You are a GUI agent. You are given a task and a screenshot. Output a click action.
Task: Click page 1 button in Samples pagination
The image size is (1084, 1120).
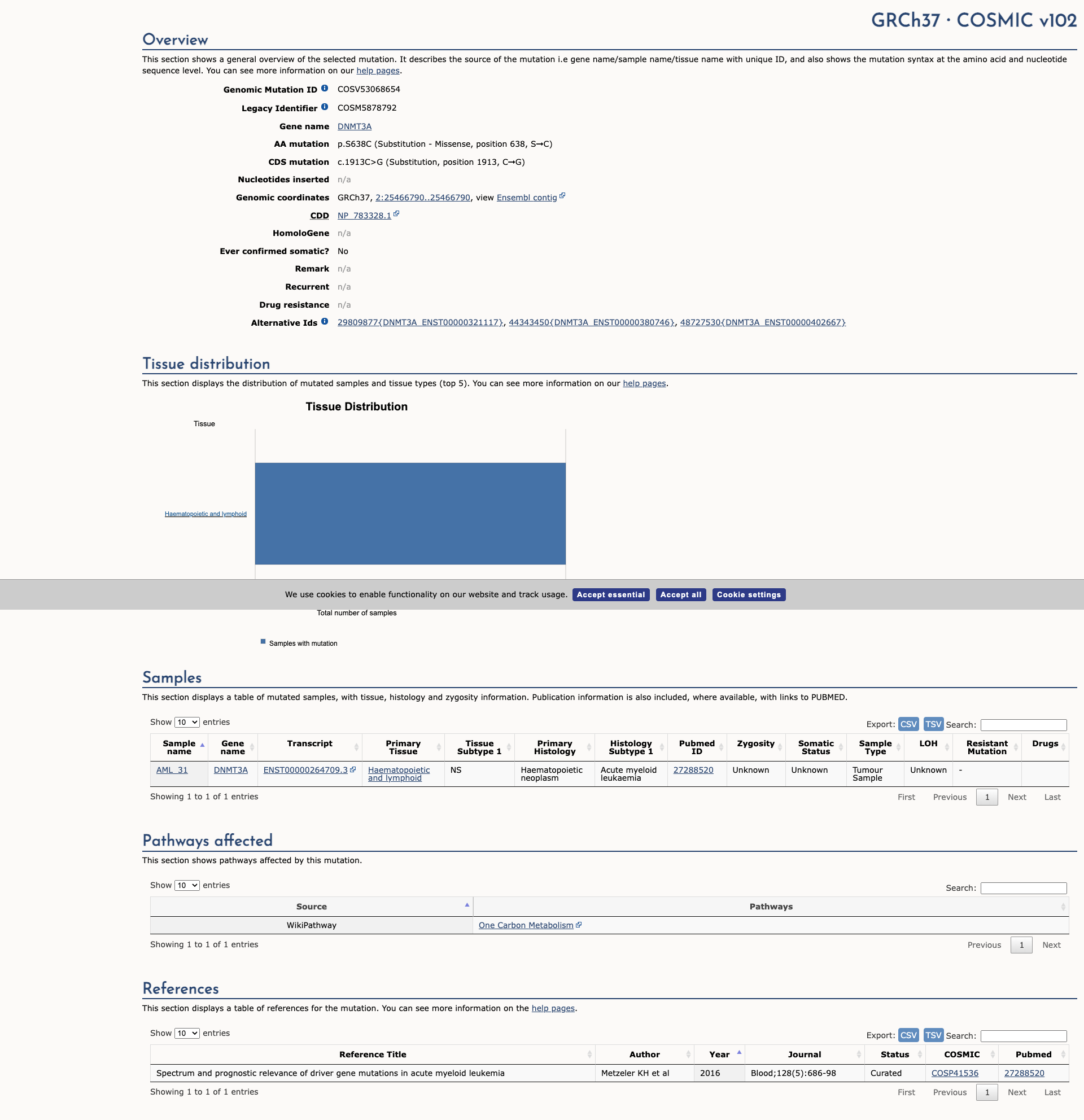point(987,797)
